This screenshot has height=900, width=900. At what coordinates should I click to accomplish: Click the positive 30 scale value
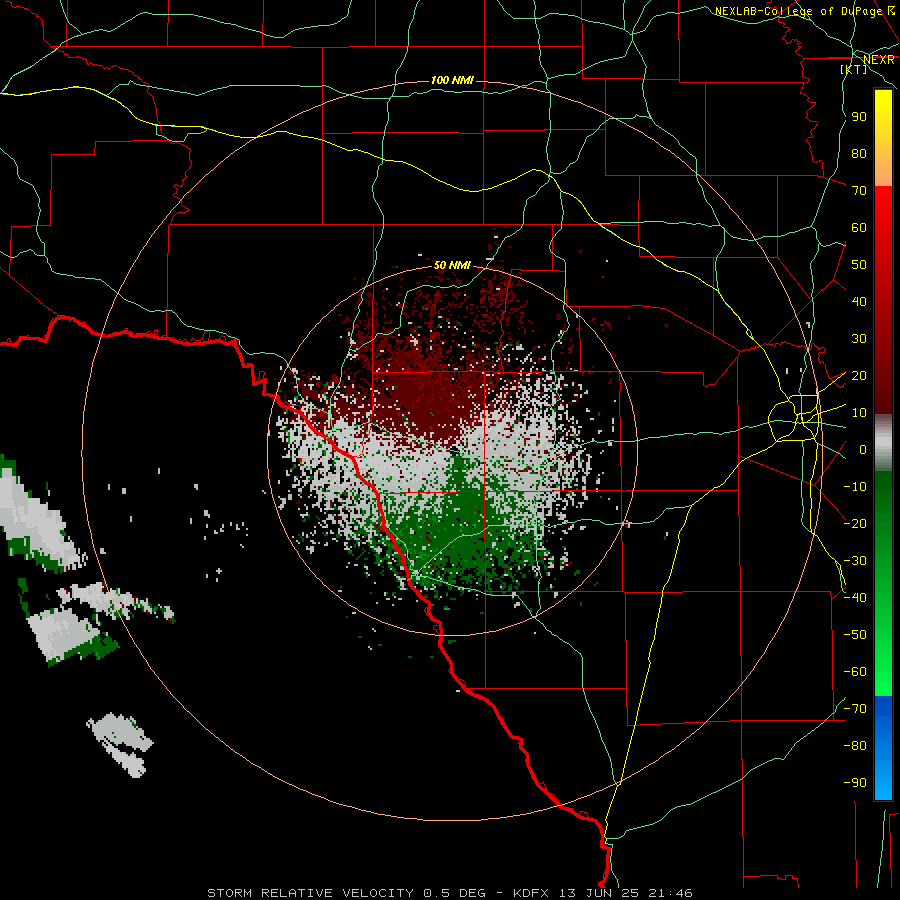[859, 339]
